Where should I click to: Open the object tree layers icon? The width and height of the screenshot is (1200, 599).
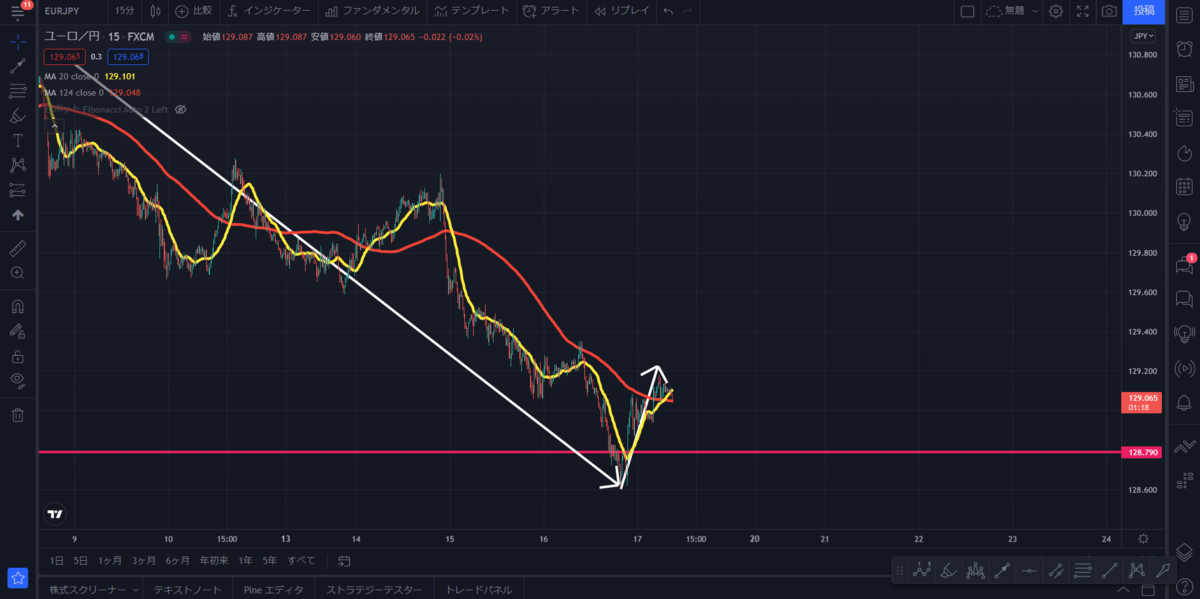pos(1184,552)
